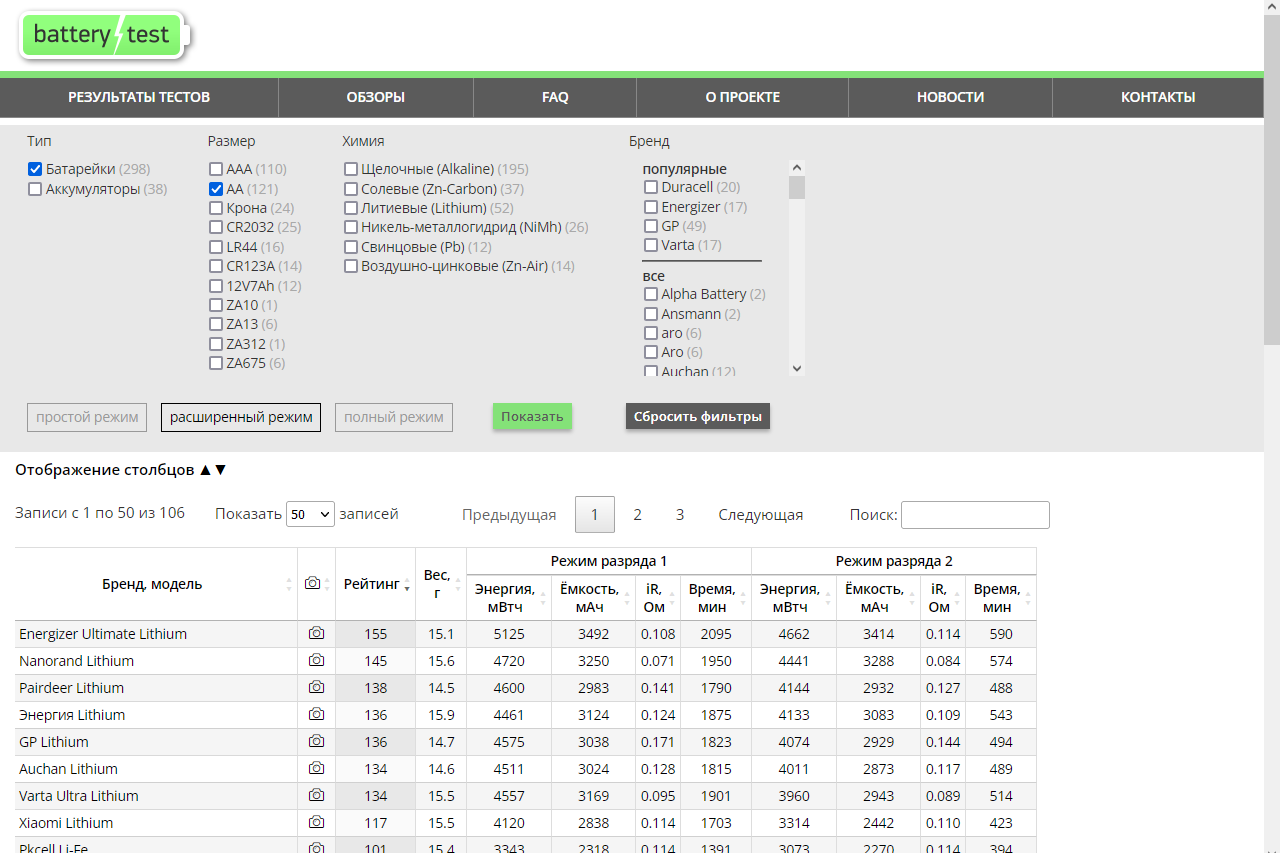1280x853 pixels.
Task: Tick the LR44 size checkbox
Action: [x=216, y=247]
